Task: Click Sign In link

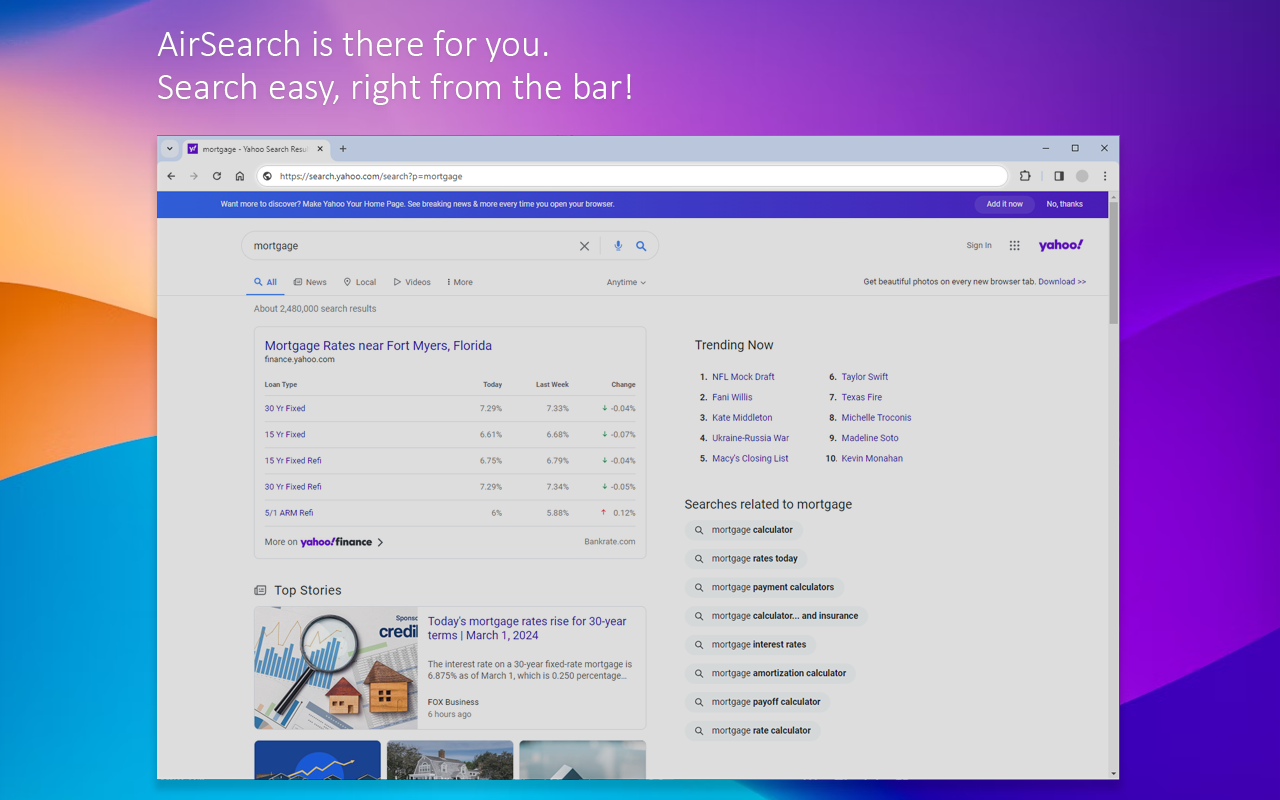Action: (979, 246)
